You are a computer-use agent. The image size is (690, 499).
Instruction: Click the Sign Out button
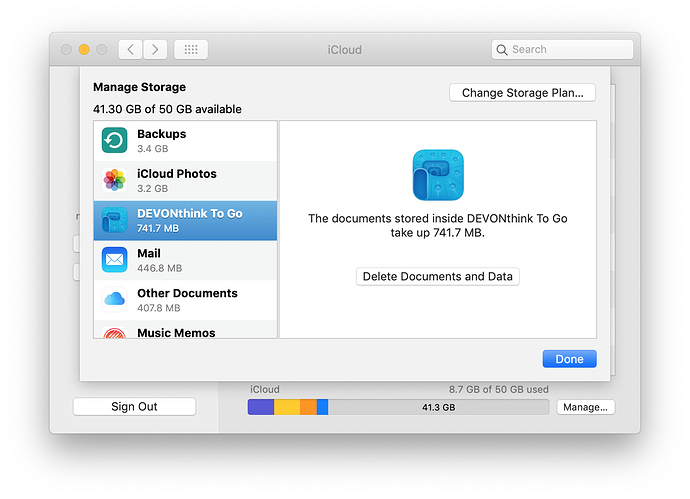[134, 407]
